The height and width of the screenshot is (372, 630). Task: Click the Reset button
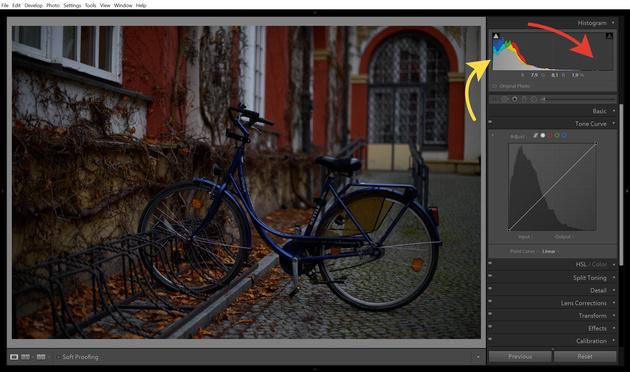tap(585, 356)
